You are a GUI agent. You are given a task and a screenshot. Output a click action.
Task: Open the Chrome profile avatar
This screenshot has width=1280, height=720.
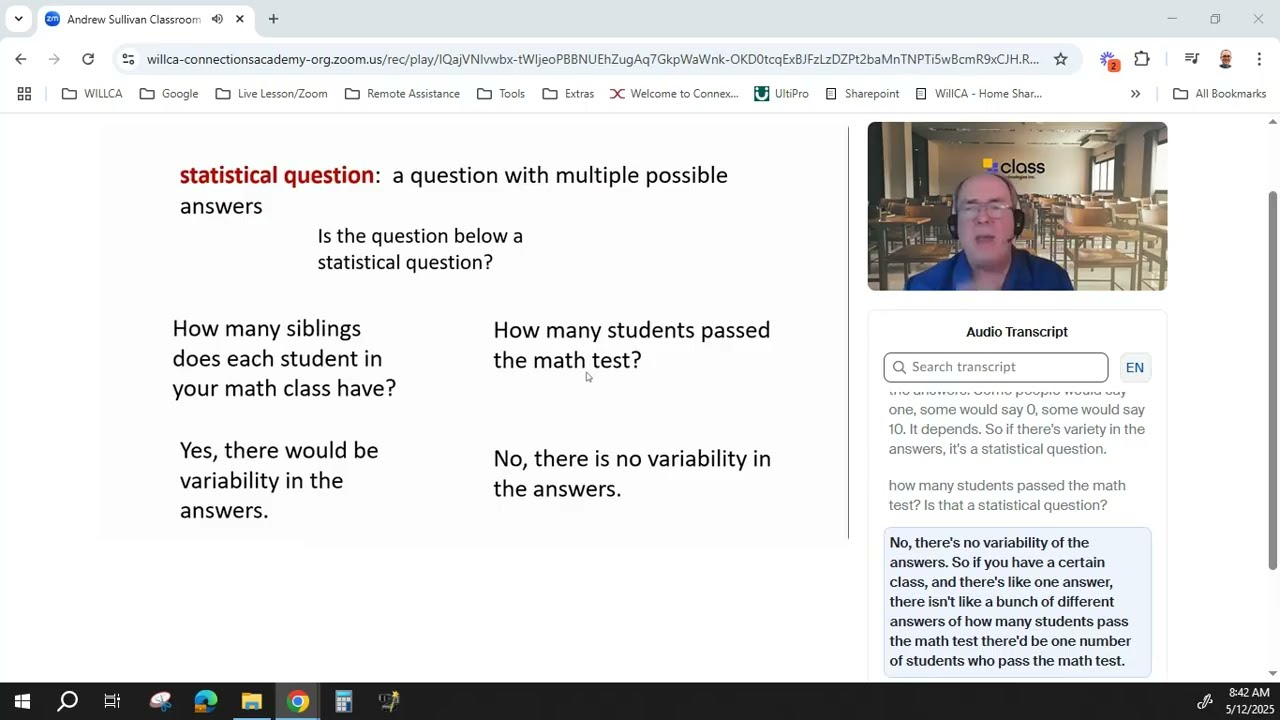tap(1226, 59)
